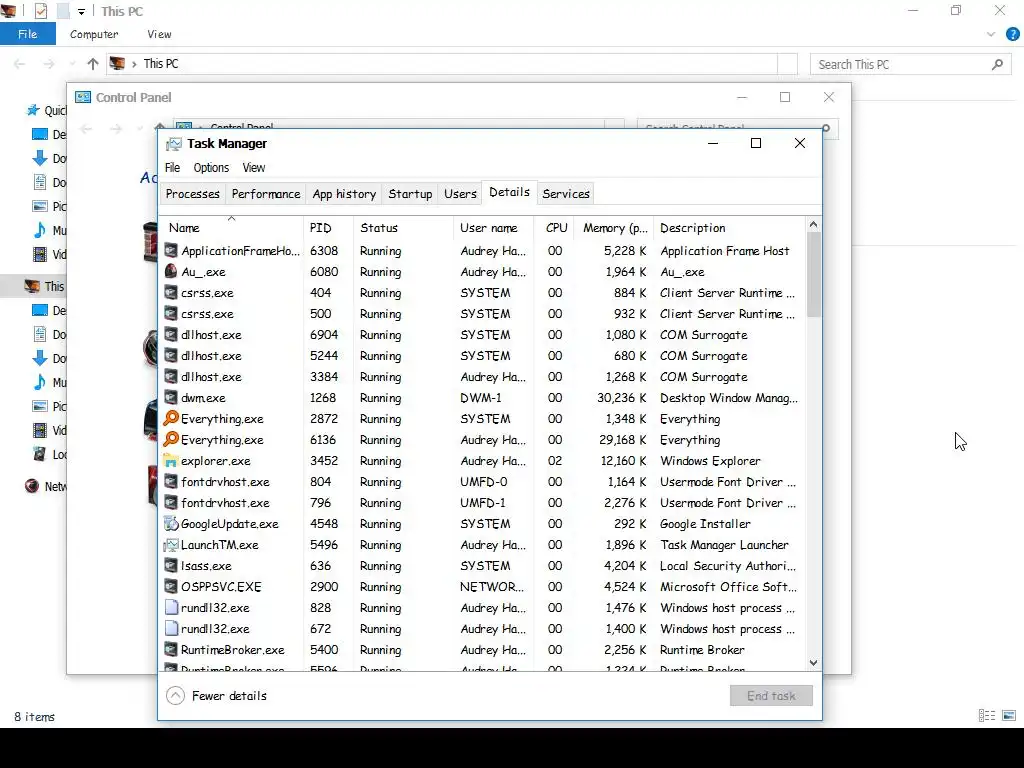Sort by the Memory column header
1024x768 pixels.
[615, 228]
